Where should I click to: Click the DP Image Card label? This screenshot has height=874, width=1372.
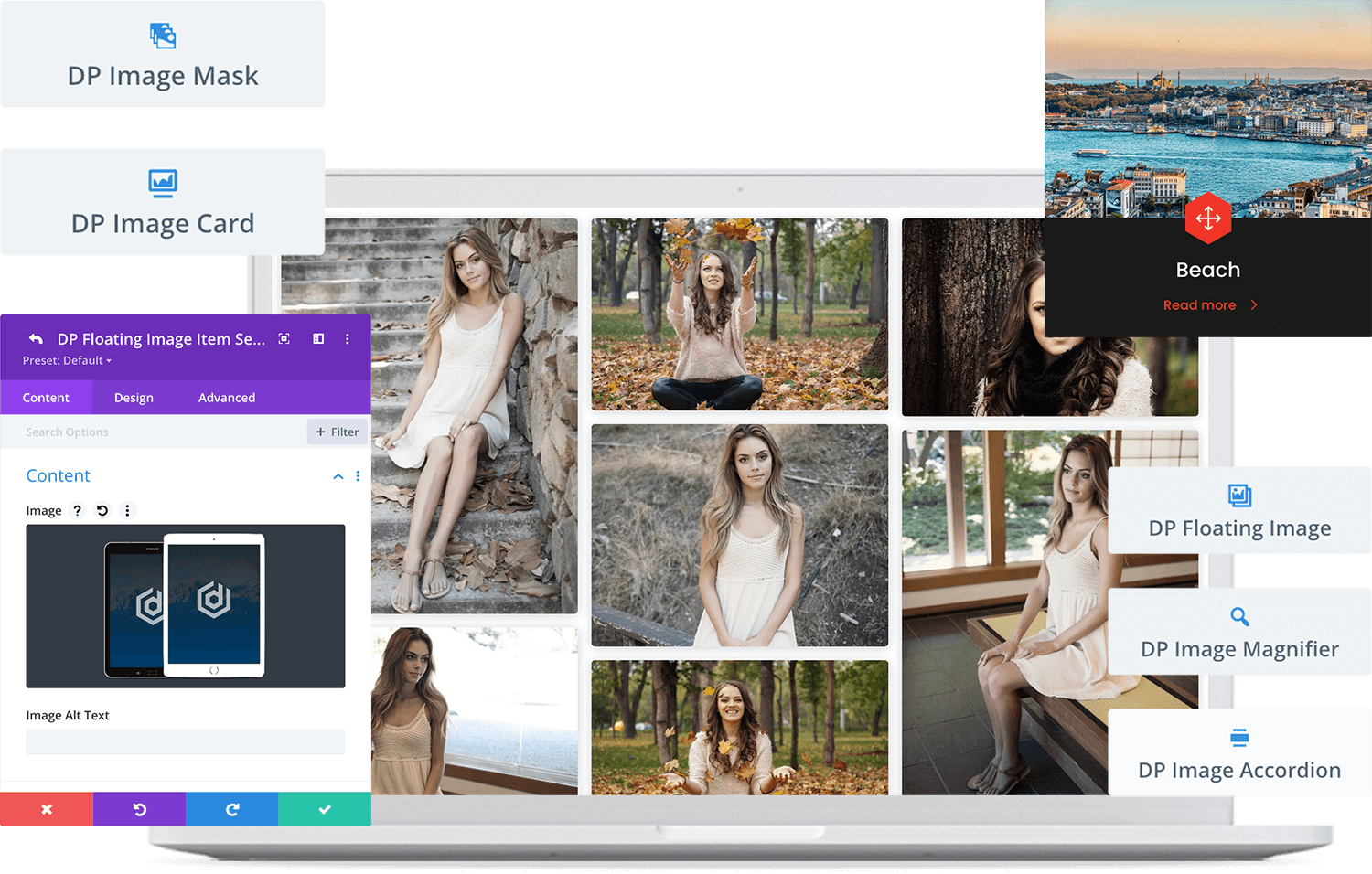point(163,224)
